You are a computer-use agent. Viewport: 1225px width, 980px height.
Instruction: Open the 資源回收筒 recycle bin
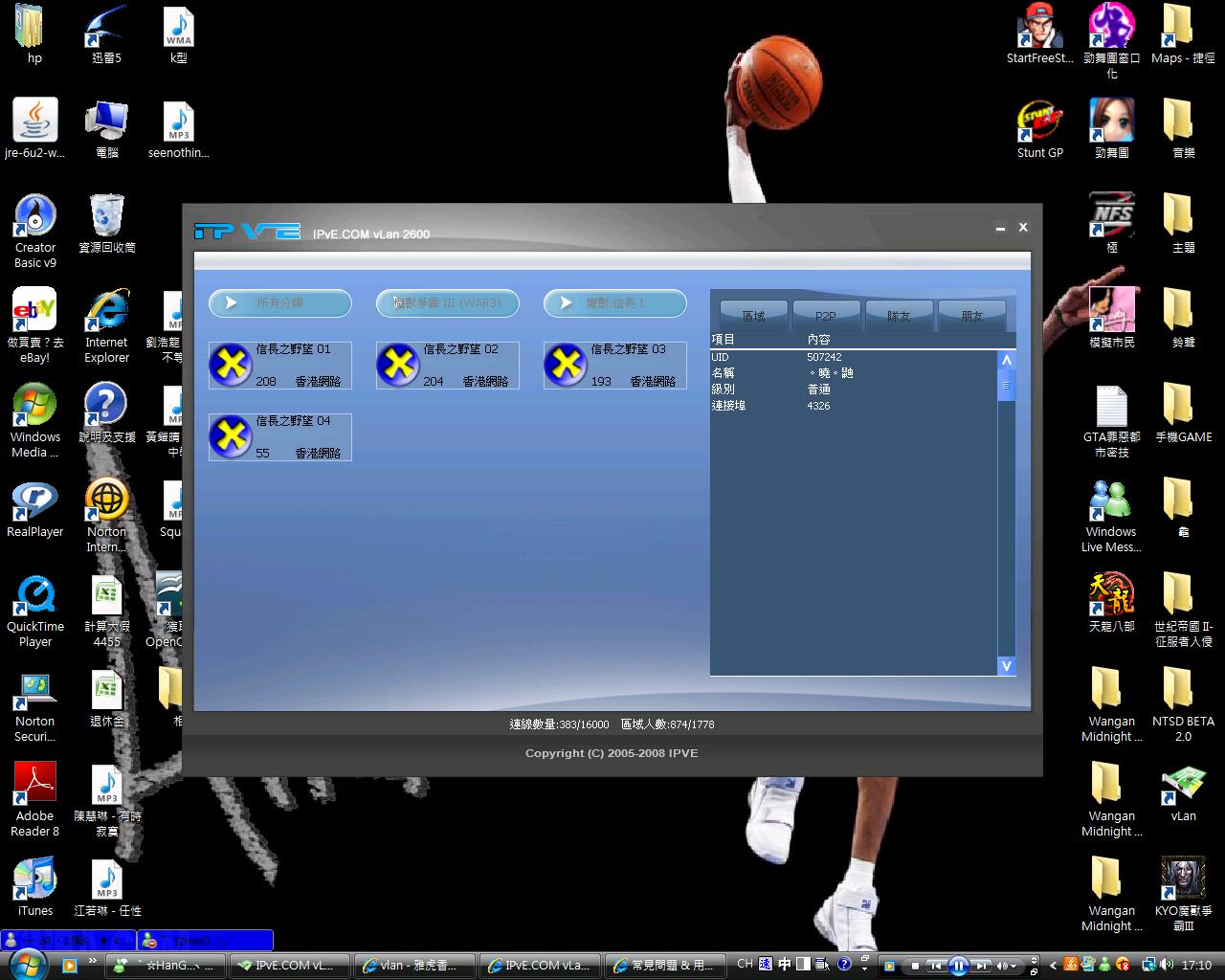[106, 224]
